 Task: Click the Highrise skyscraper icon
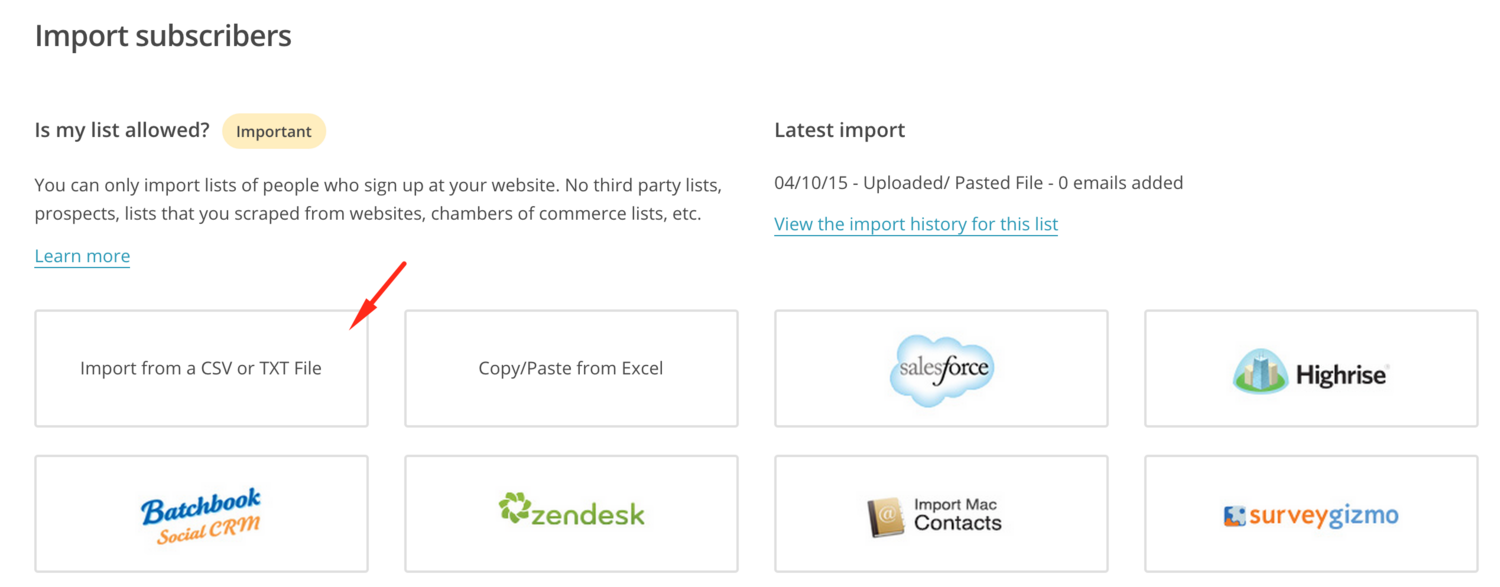1258,372
